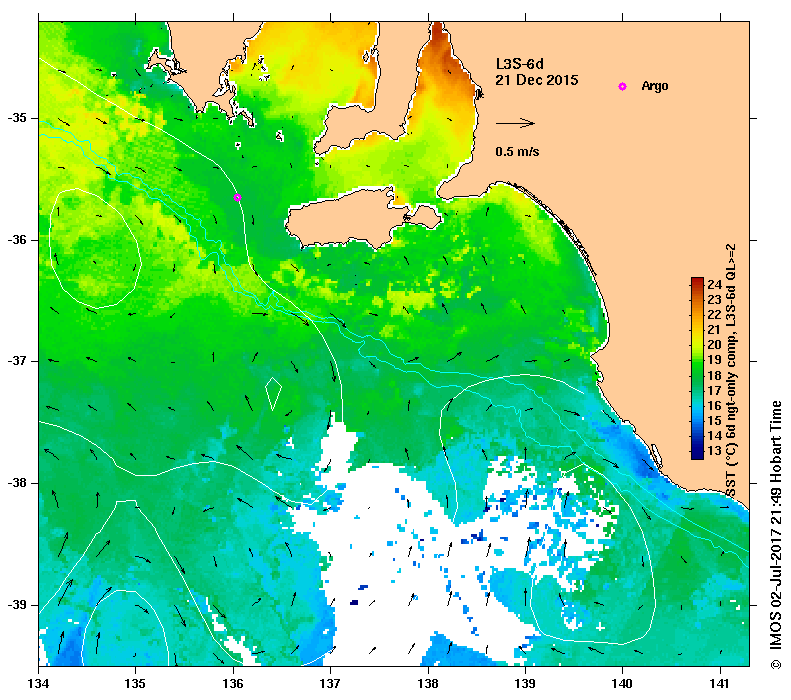Click the magenta Argo marker in the legend
Viewport: 791px width, 700px height.
[x=623, y=86]
